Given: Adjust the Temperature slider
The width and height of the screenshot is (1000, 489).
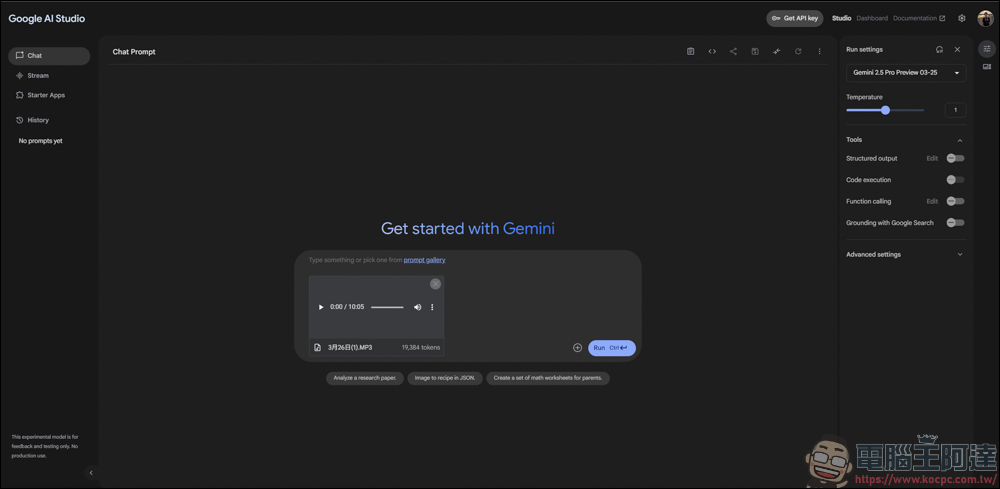Looking at the screenshot, I should point(885,110).
